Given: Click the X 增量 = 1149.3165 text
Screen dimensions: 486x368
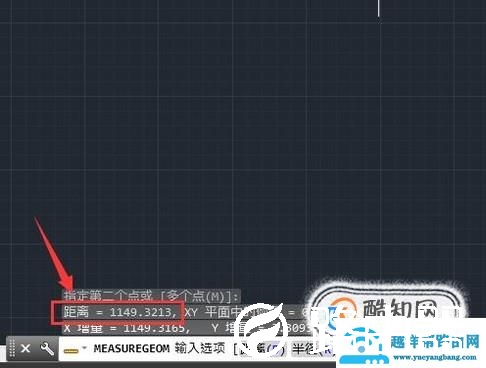Looking at the screenshot, I should coord(127,328).
